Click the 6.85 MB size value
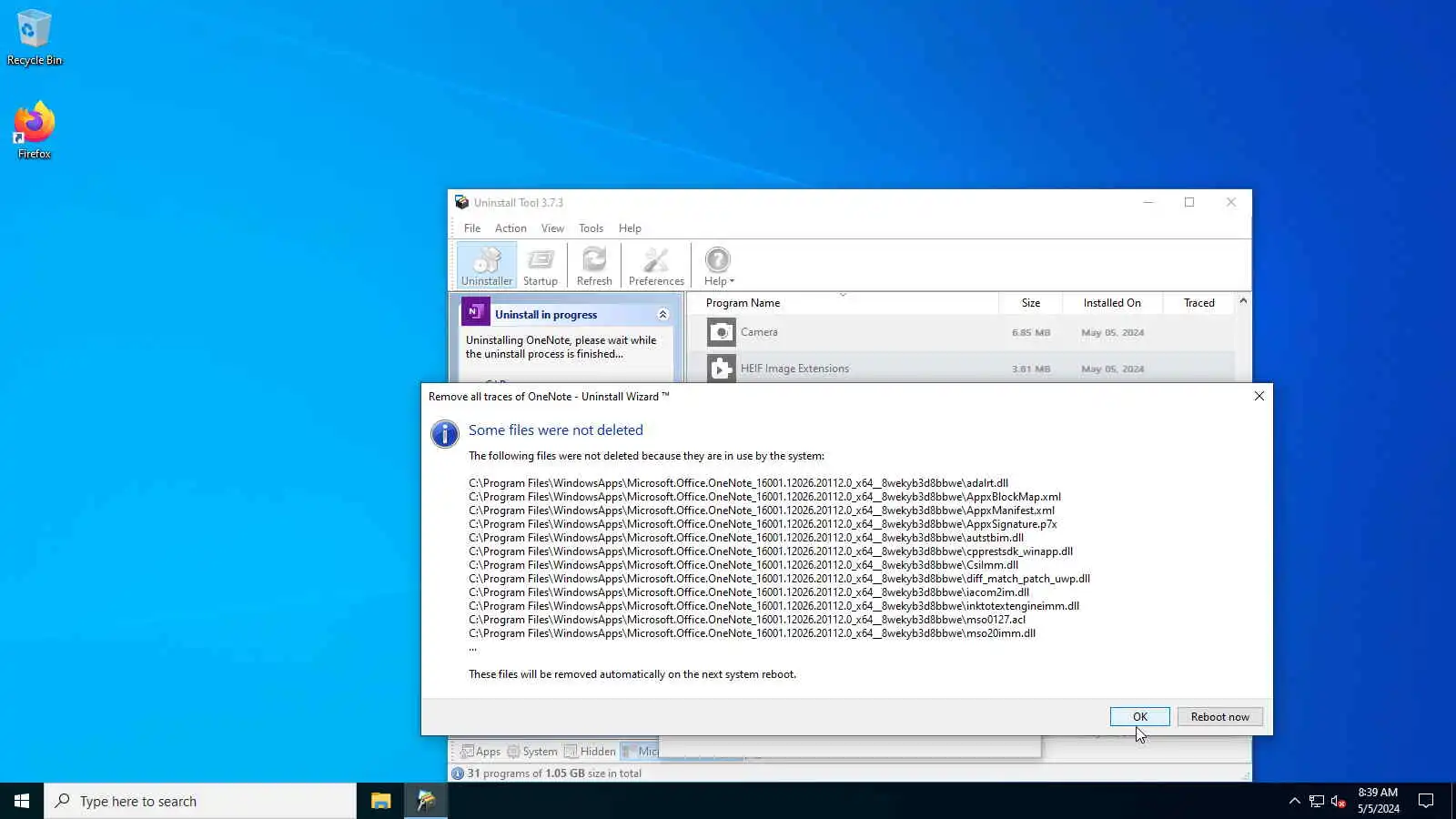The width and height of the screenshot is (1456, 819). click(1031, 333)
